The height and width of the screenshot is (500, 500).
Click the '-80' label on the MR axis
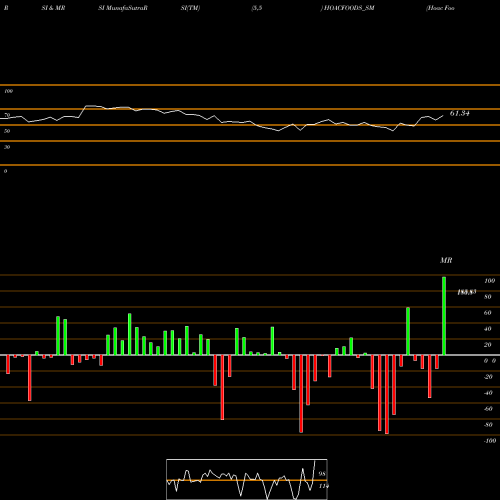pos(488,425)
